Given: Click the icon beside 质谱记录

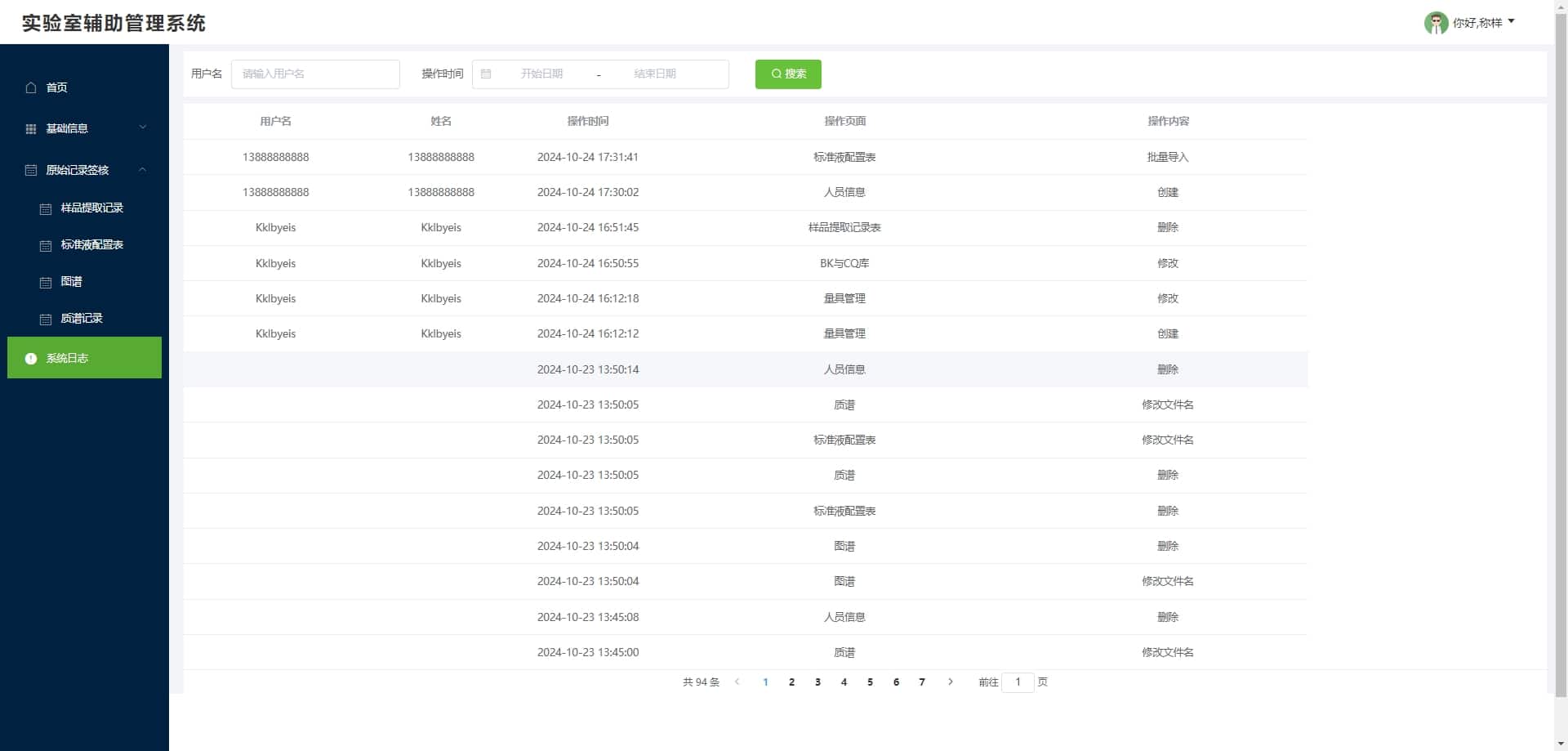Looking at the screenshot, I should (x=46, y=319).
